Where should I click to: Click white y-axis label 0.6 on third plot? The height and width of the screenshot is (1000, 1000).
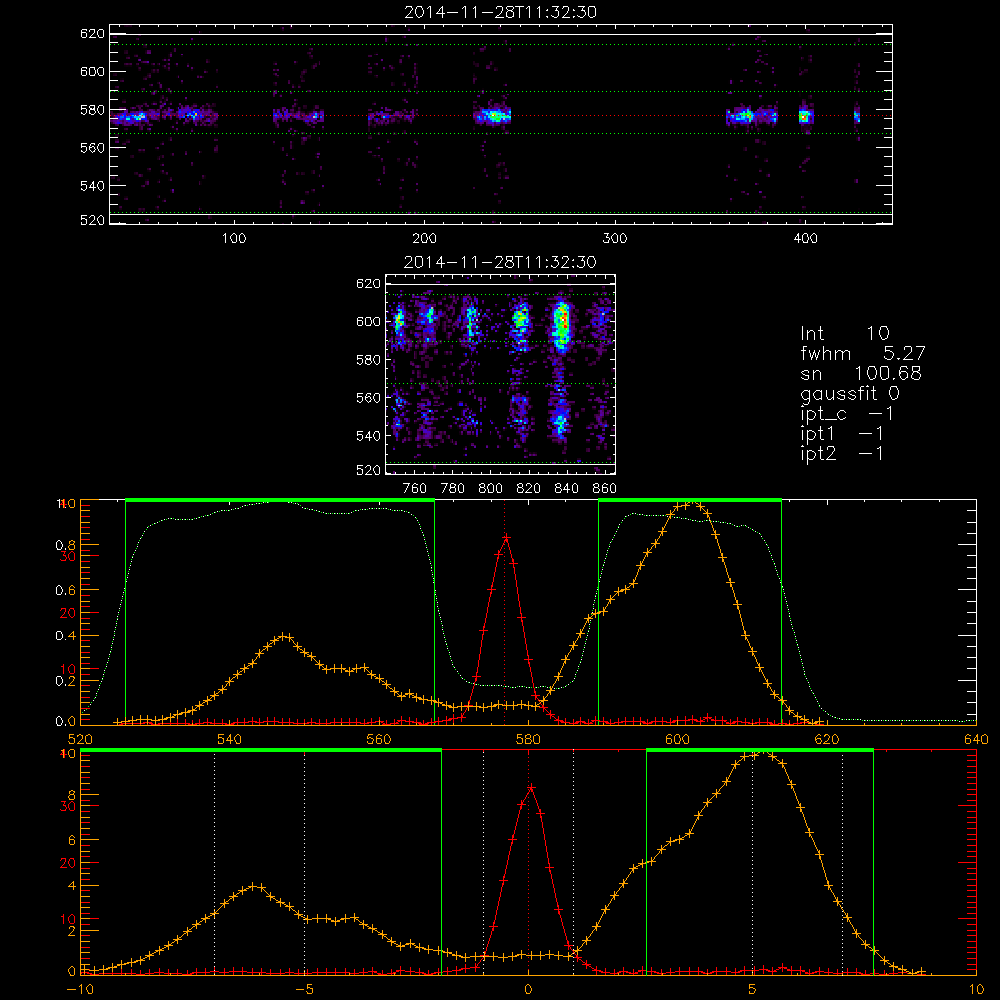pyautogui.click(x=66, y=590)
